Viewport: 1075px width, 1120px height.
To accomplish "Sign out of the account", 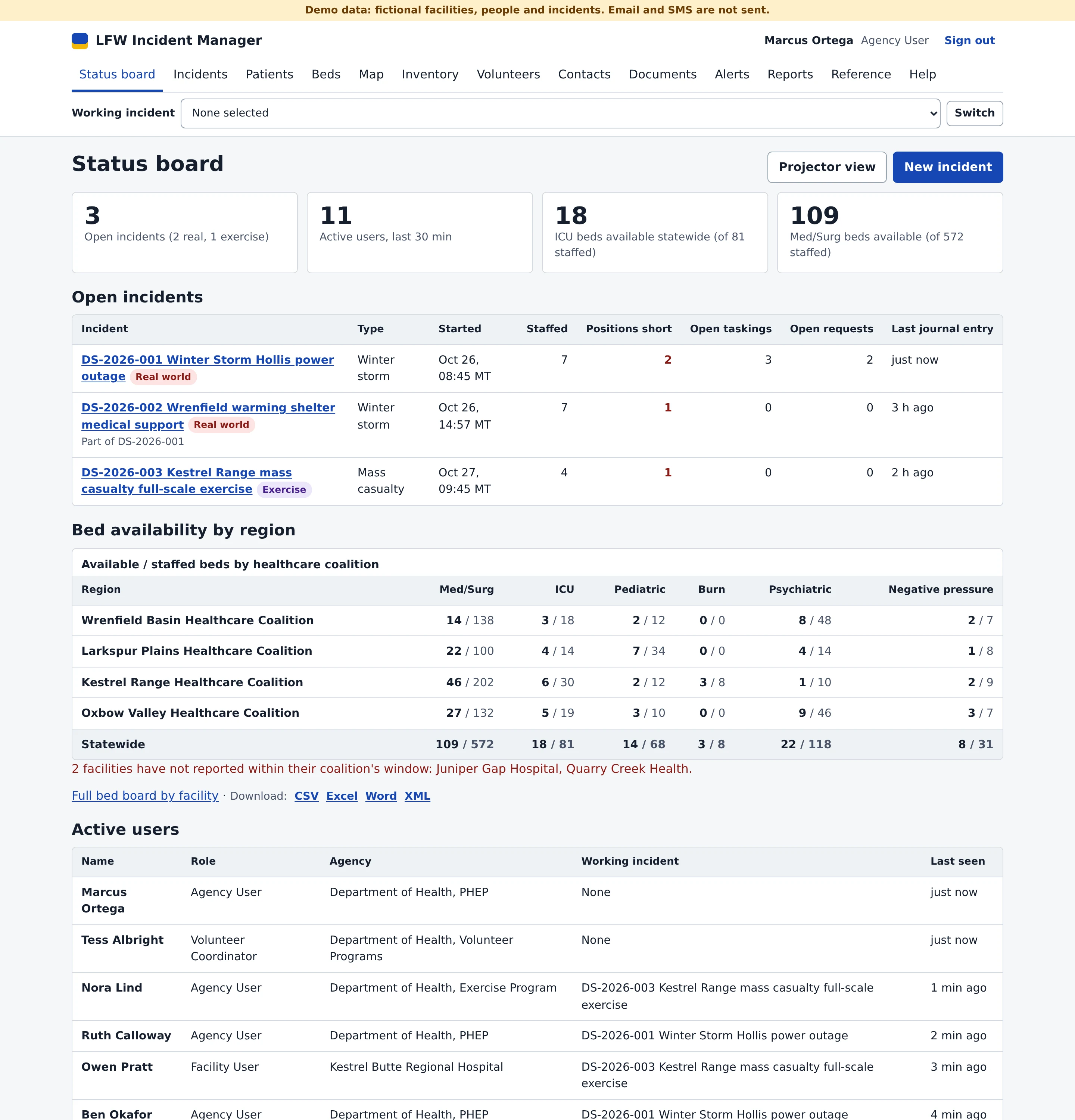I will 969,41.
